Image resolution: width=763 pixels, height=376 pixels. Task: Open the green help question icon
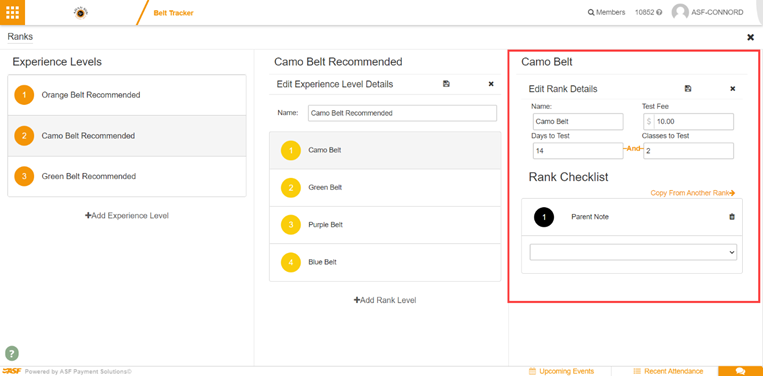pos(12,353)
